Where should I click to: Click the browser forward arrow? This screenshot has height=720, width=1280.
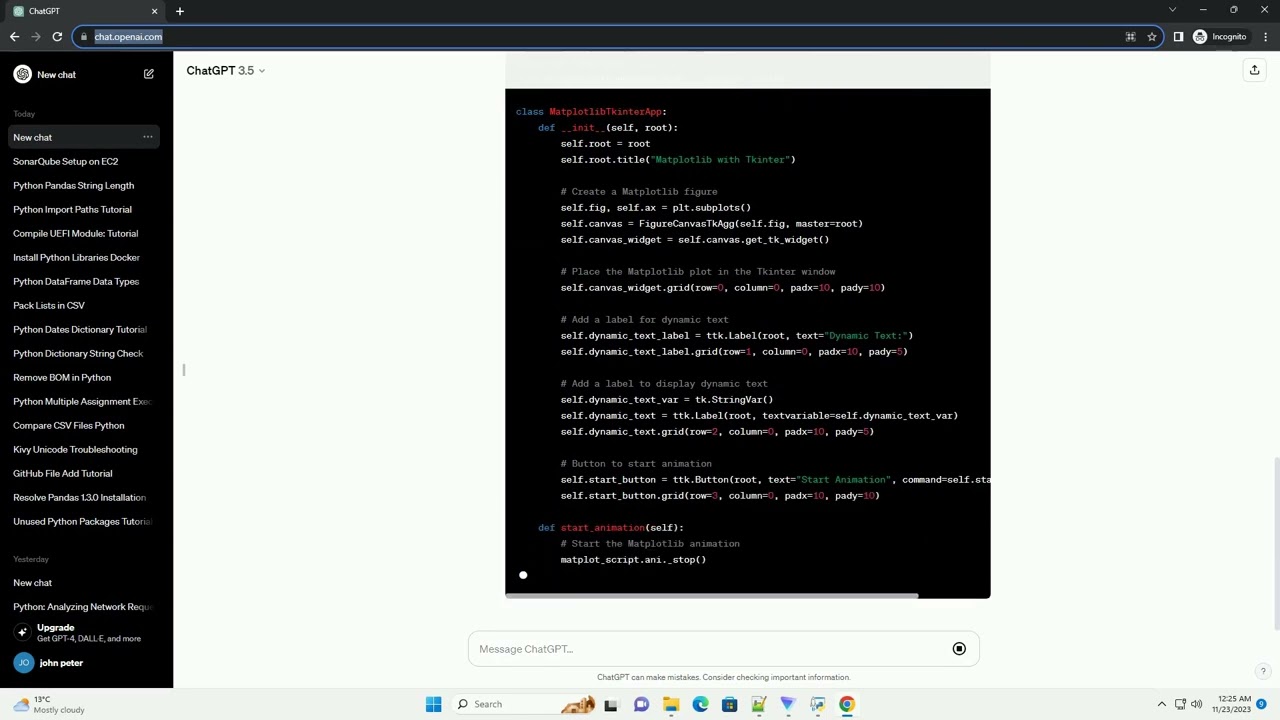(x=36, y=37)
